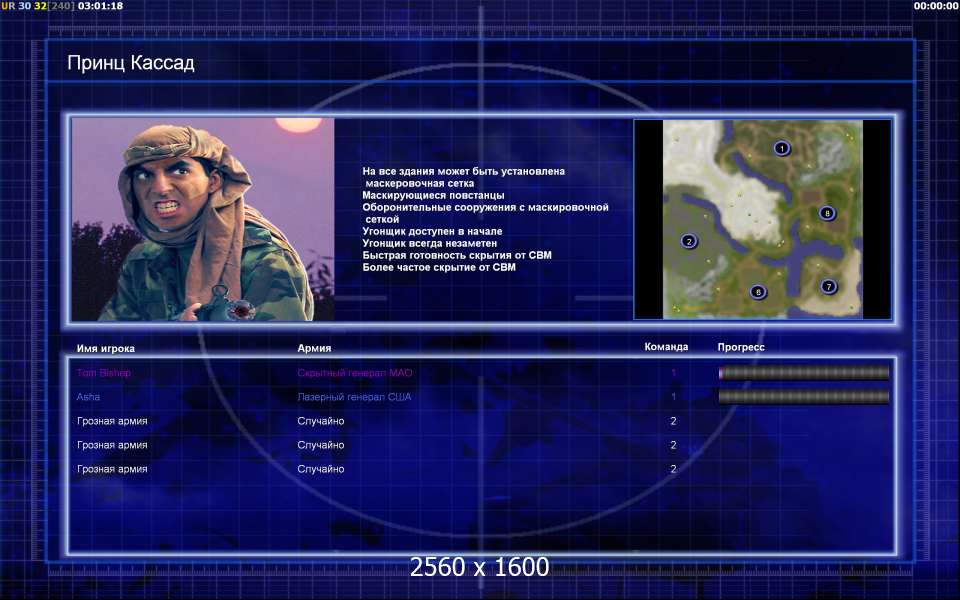The width and height of the screenshot is (960, 600).
Task: Click start position marker 1 on the minimap
Action: [x=781, y=148]
